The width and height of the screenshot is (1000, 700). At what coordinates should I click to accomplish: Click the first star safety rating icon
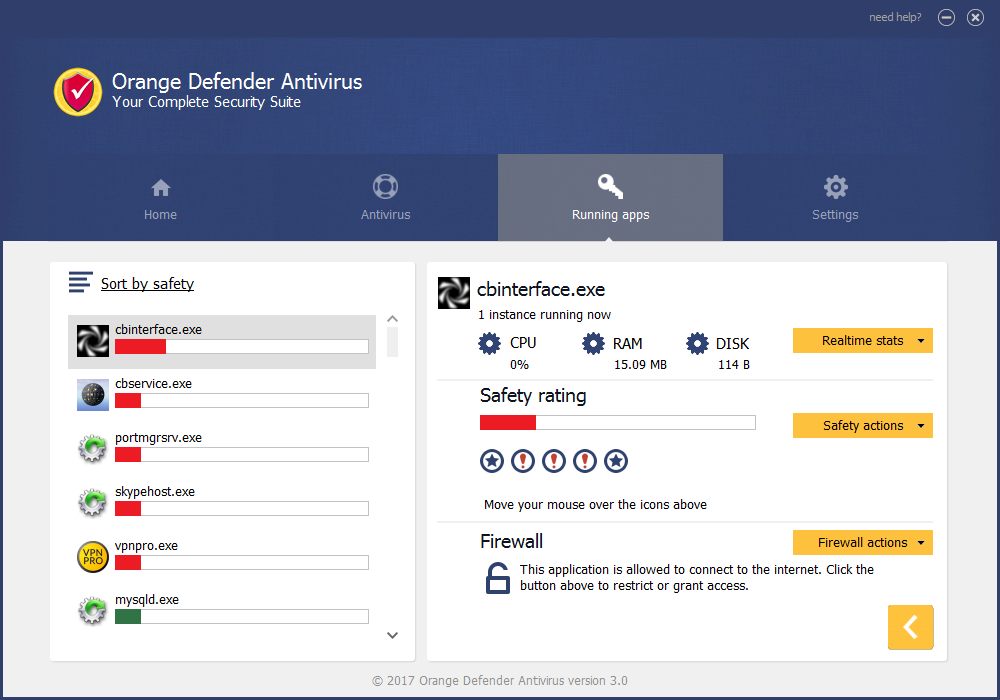[x=491, y=461]
